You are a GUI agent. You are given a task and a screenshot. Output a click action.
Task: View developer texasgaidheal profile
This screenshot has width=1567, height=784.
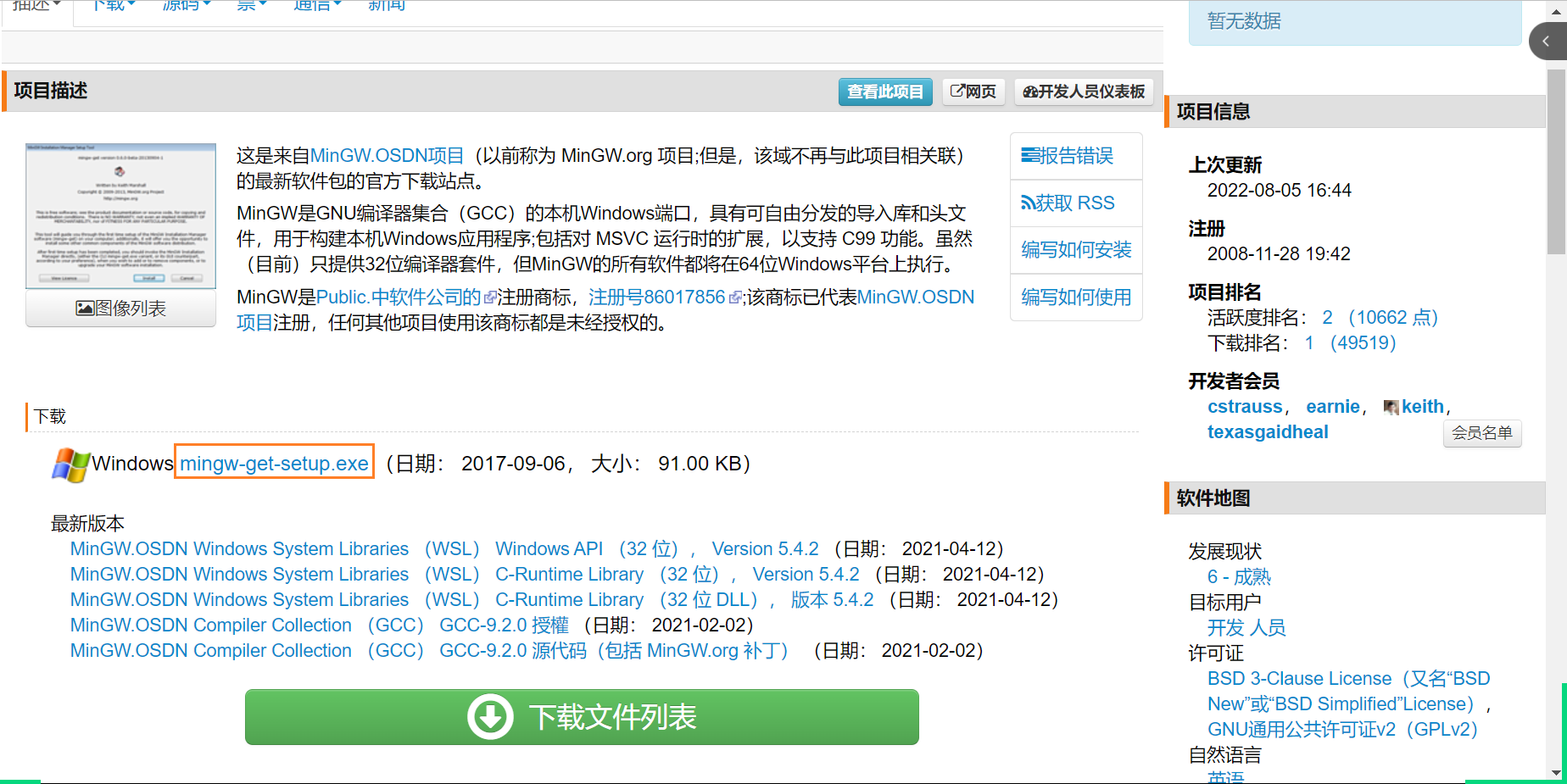click(1268, 432)
